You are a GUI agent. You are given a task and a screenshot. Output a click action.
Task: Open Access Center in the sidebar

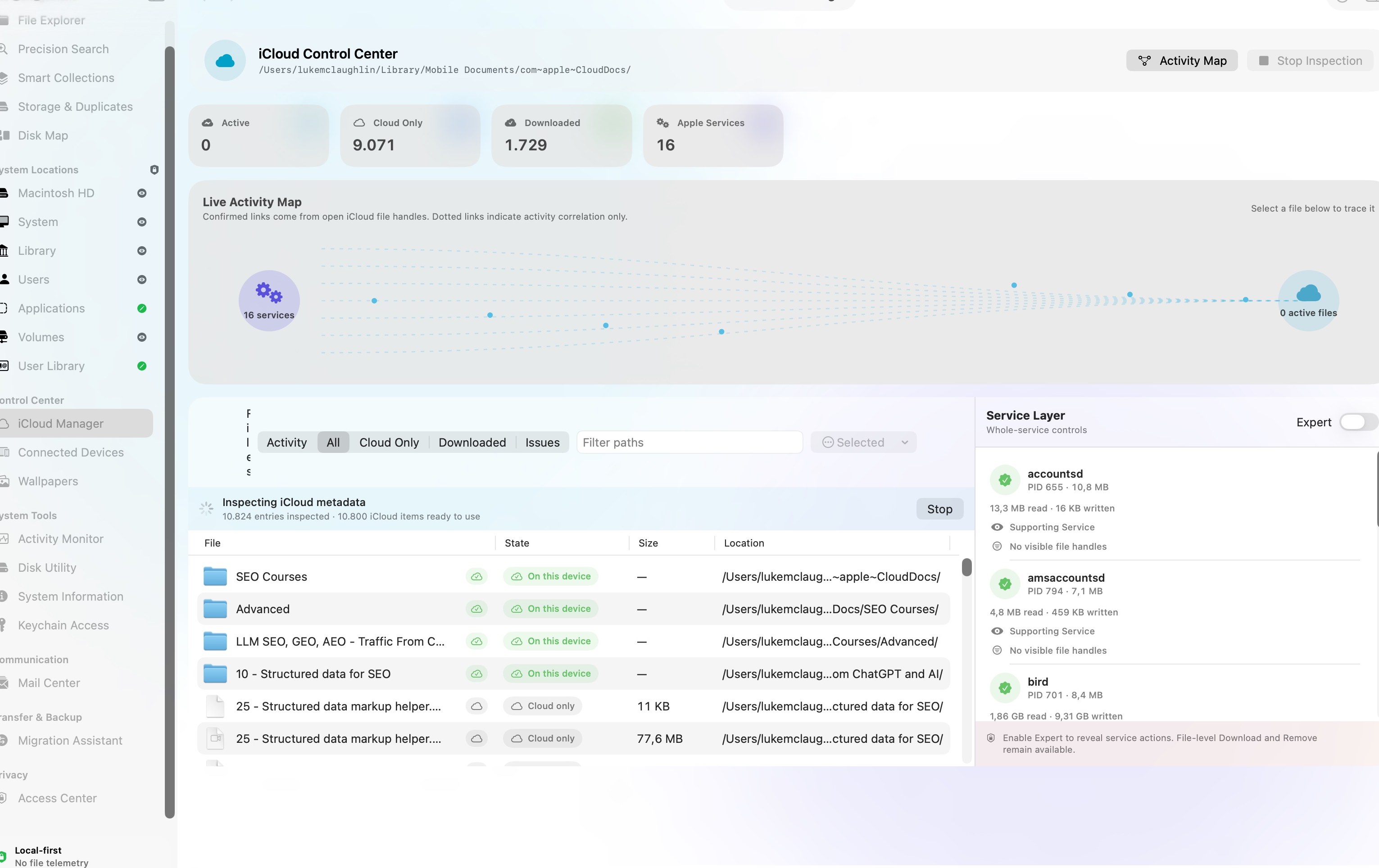(x=57, y=798)
